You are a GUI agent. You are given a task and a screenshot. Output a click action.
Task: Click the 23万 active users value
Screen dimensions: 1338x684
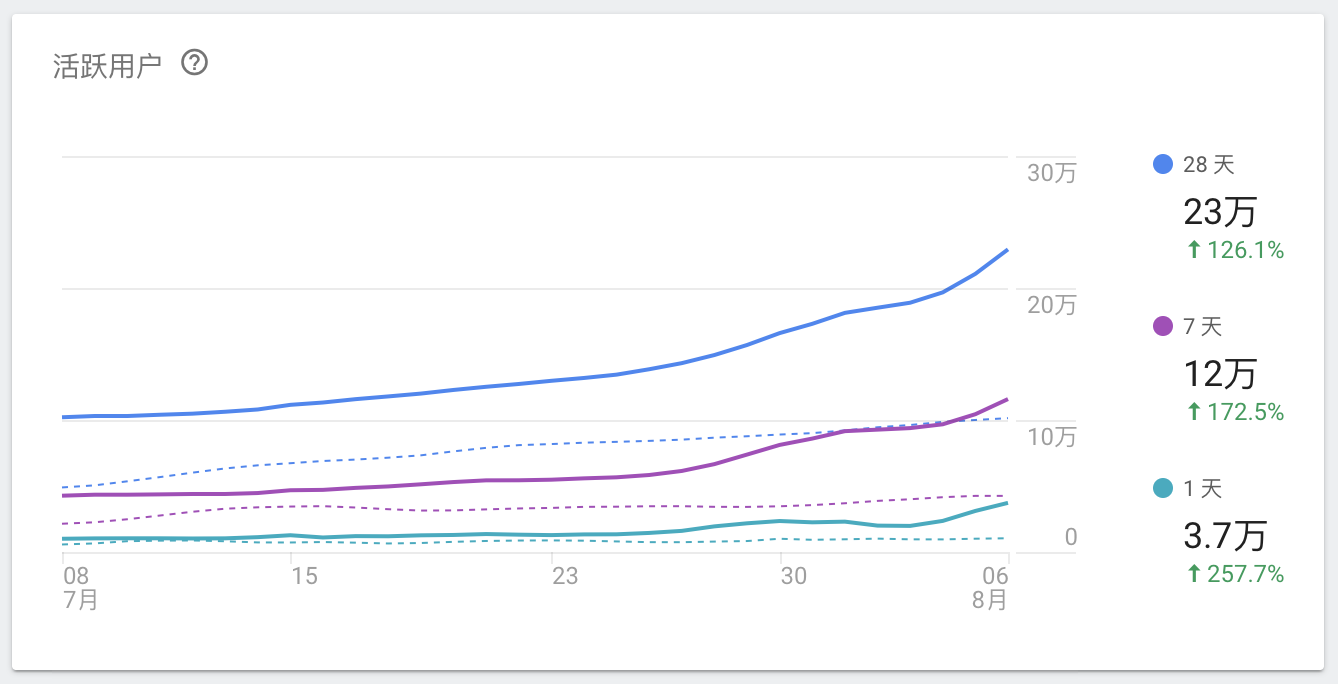point(1220,211)
